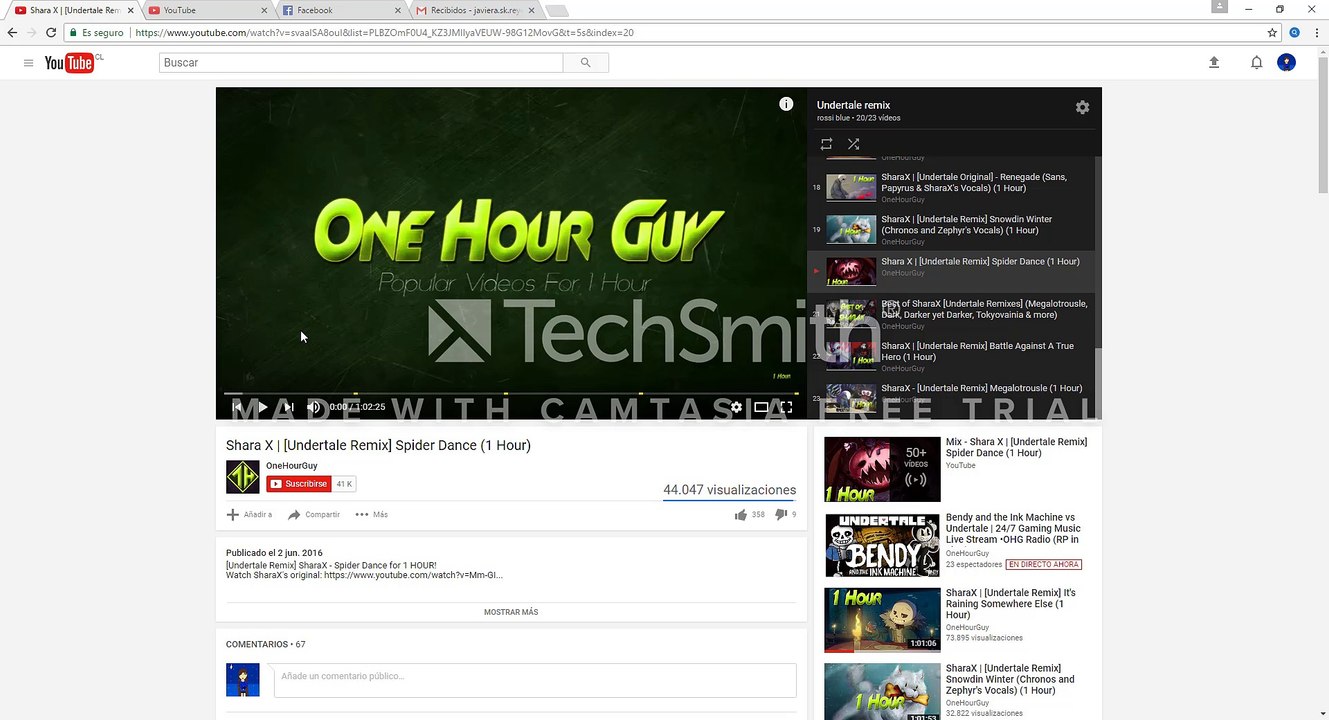Click Añadir a to save the video
Viewport: 1329px width, 720px height.
pos(249,515)
